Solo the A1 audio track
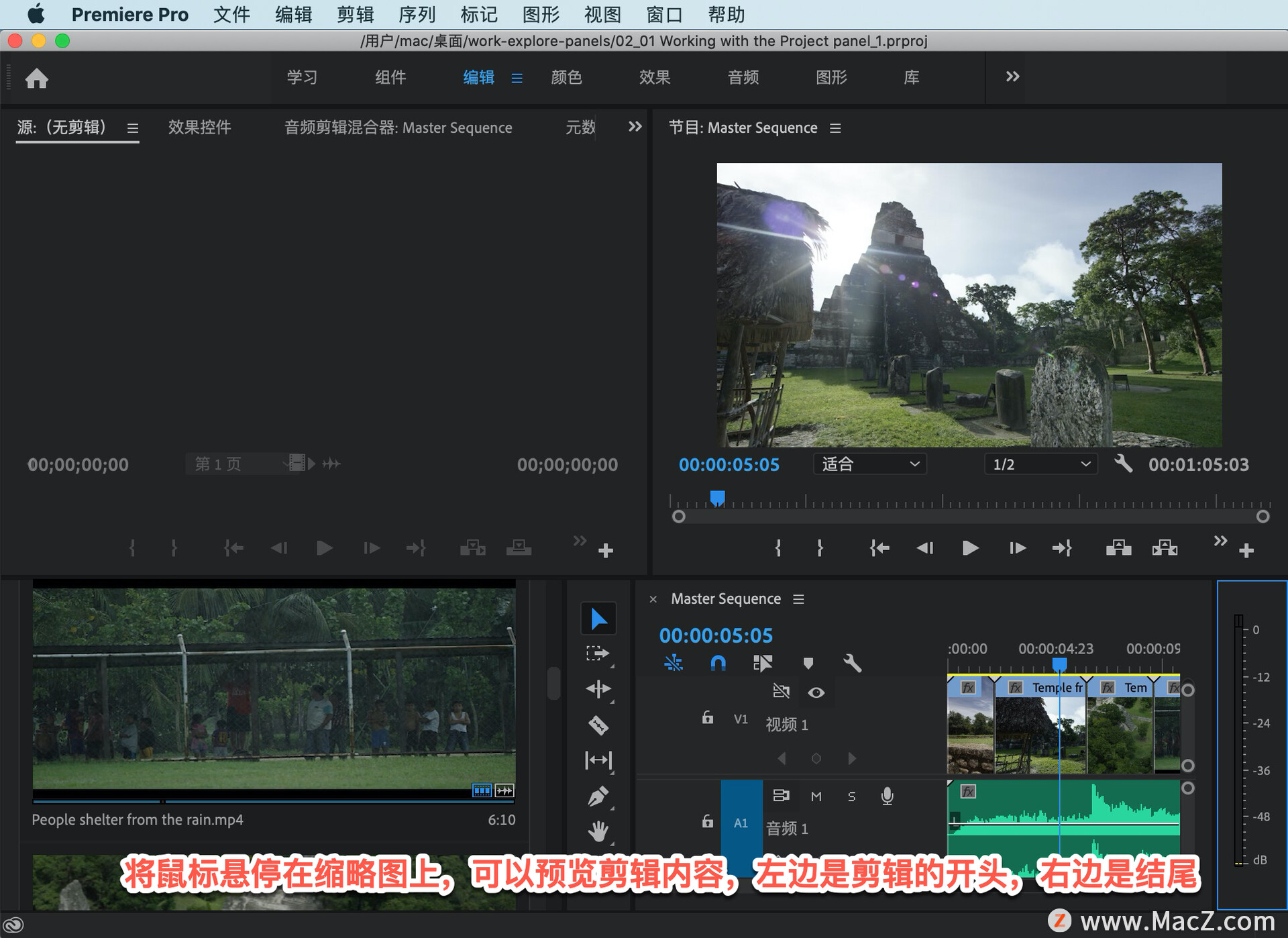The image size is (1288, 938). click(852, 796)
